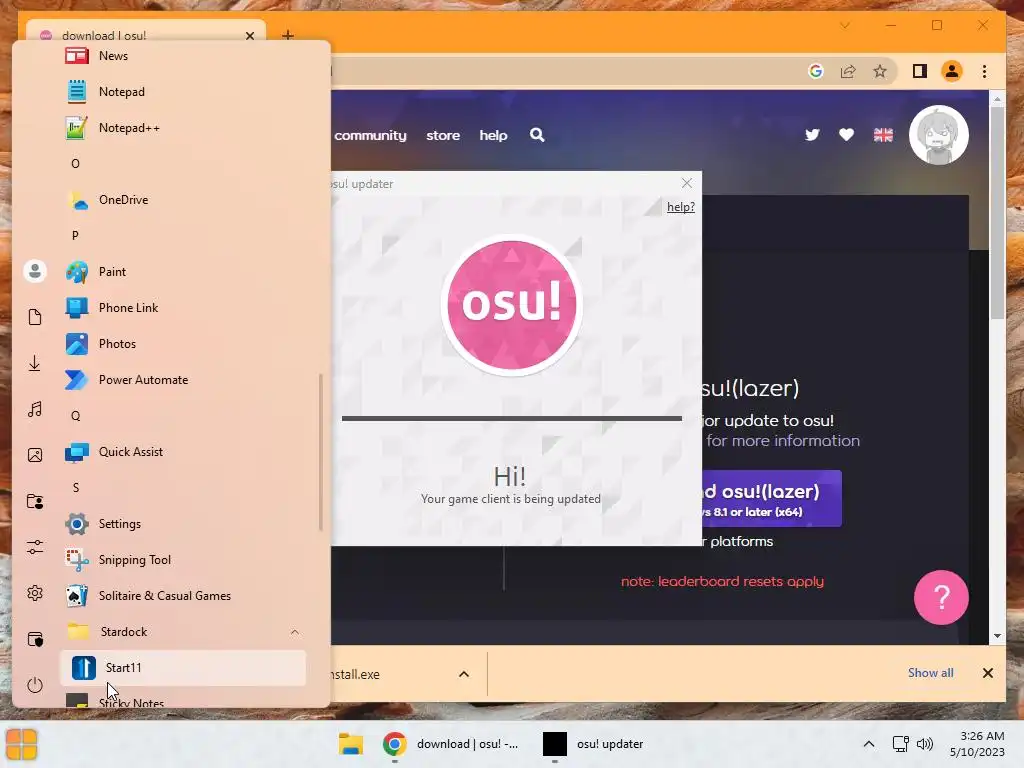Open Phone Link app entry

click(x=184, y=308)
